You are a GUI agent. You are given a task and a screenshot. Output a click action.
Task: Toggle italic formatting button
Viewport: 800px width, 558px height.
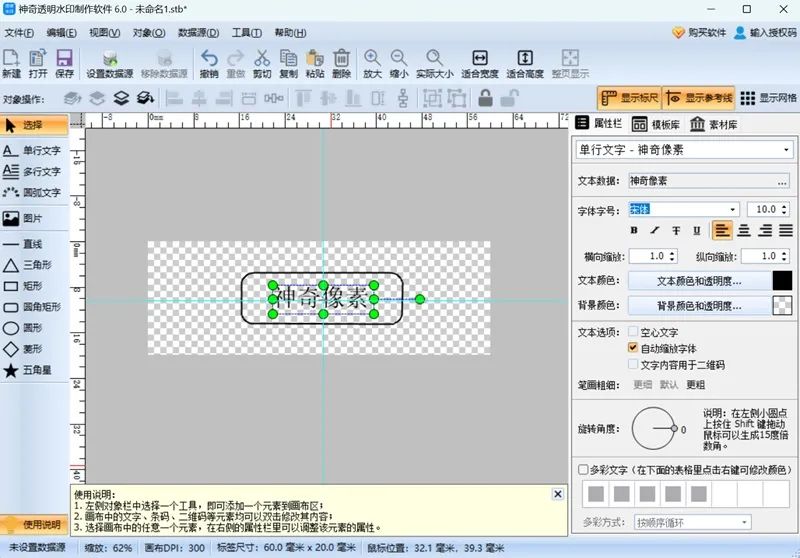point(655,231)
